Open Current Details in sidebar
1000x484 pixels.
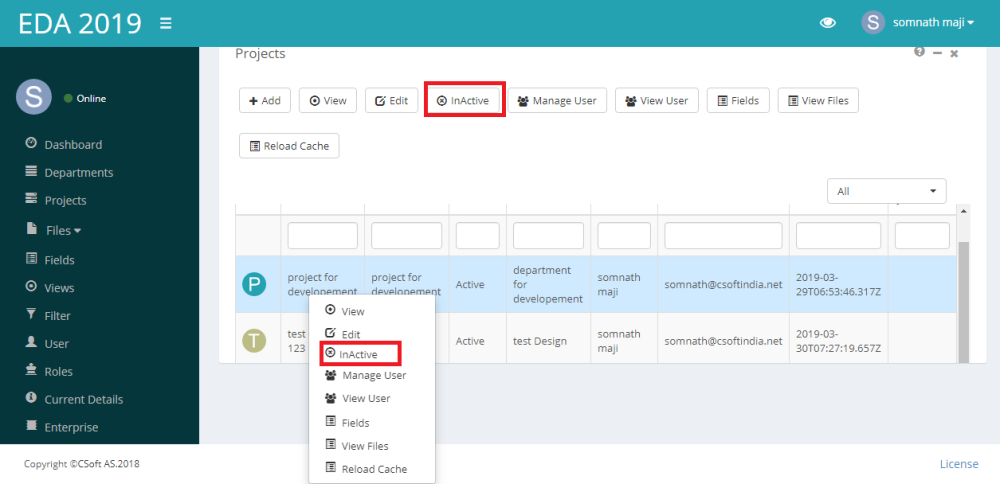[x=74, y=399]
